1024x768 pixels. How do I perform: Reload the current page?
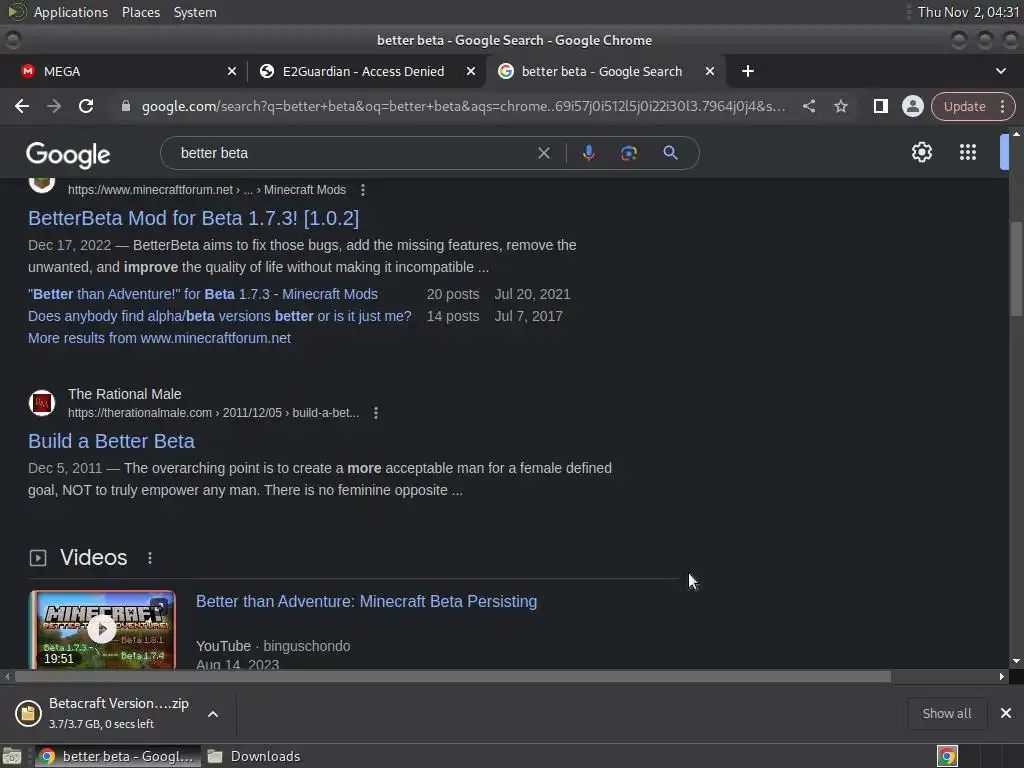pos(86,106)
